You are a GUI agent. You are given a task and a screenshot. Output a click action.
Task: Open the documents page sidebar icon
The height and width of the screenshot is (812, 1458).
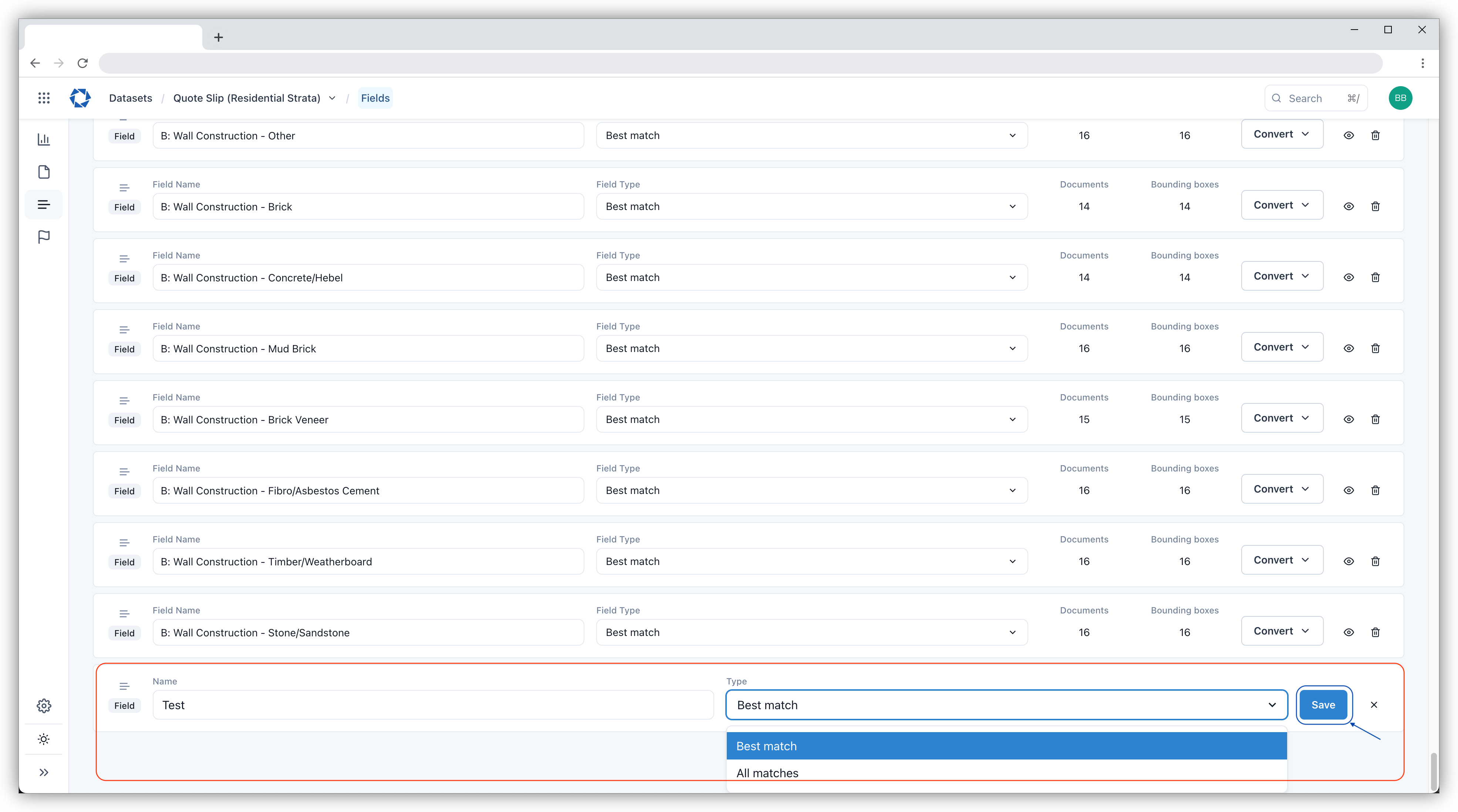pos(44,172)
